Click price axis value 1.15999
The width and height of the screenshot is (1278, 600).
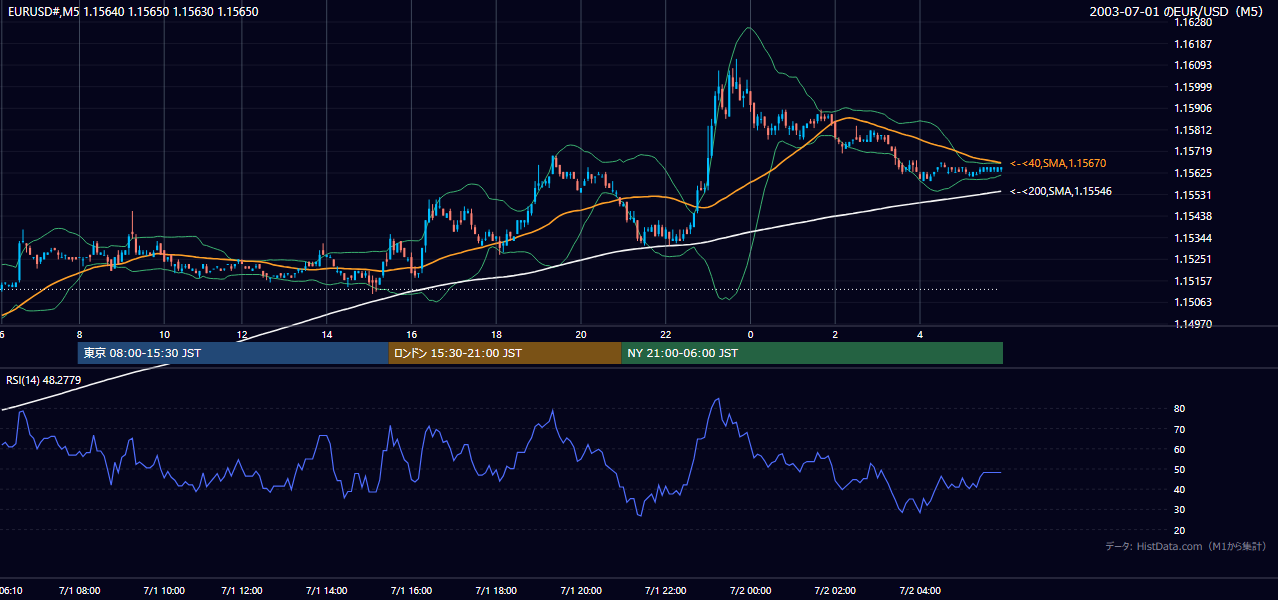(x=1193, y=87)
